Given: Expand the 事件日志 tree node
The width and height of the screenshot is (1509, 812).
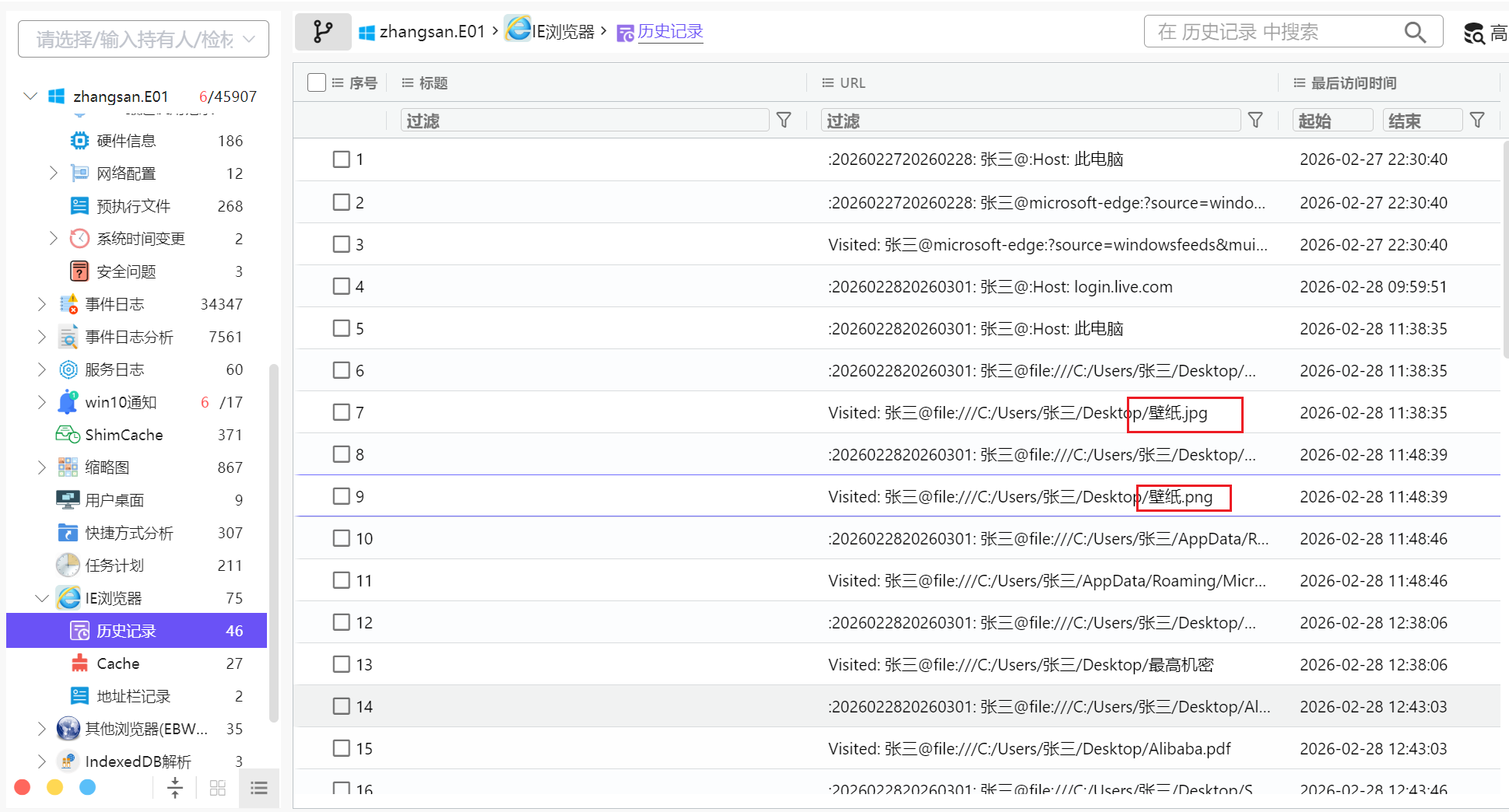Looking at the screenshot, I should [x=41, y=304].
